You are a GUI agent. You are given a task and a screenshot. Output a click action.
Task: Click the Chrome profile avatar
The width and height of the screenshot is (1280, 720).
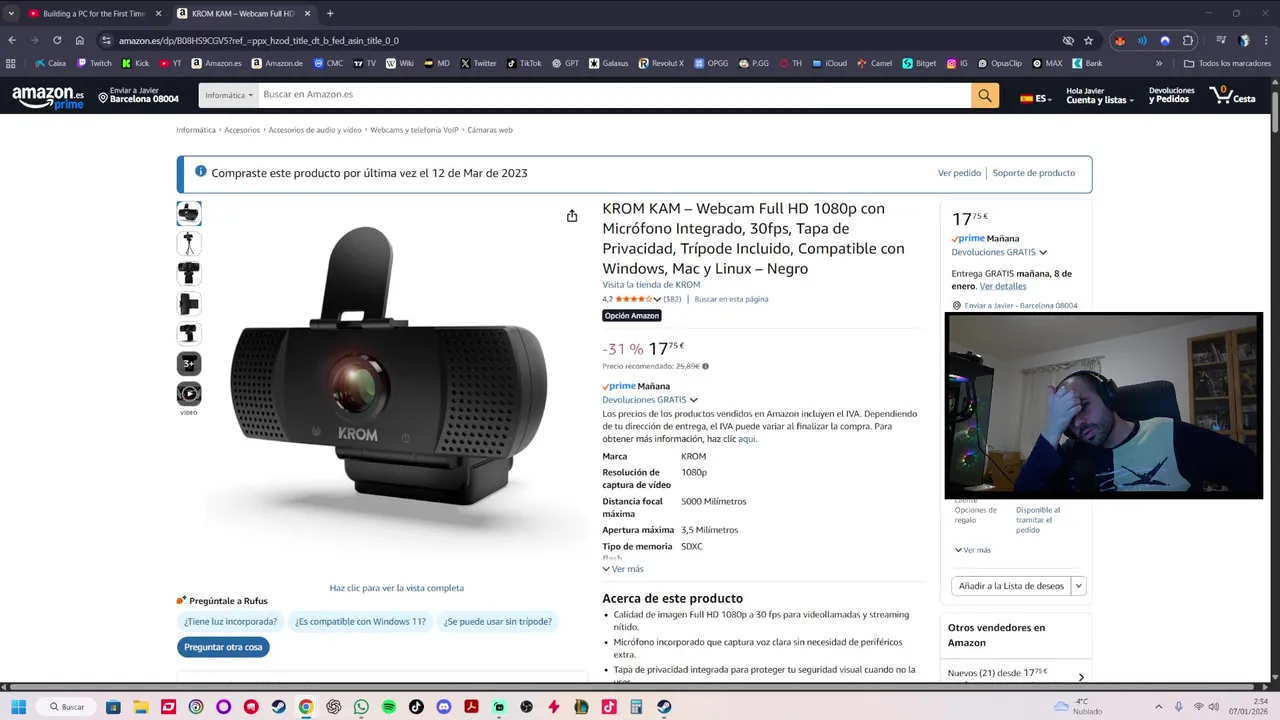click(x=1244, y=40)
